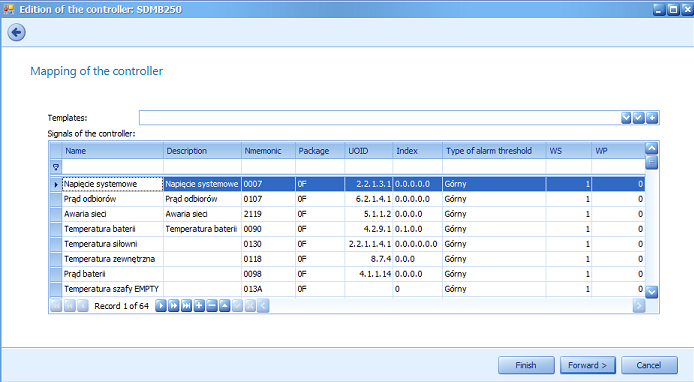Screen dimensions: 694x382
Task: Click Description cell Awaria sieci
Action: click(x=202, y=214)
